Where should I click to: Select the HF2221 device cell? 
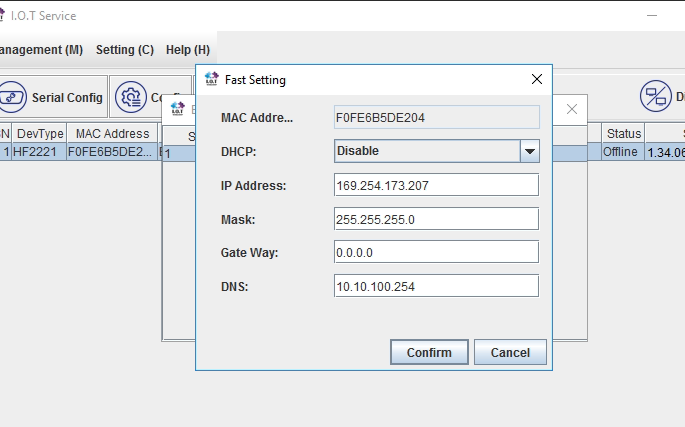(40, 152)
